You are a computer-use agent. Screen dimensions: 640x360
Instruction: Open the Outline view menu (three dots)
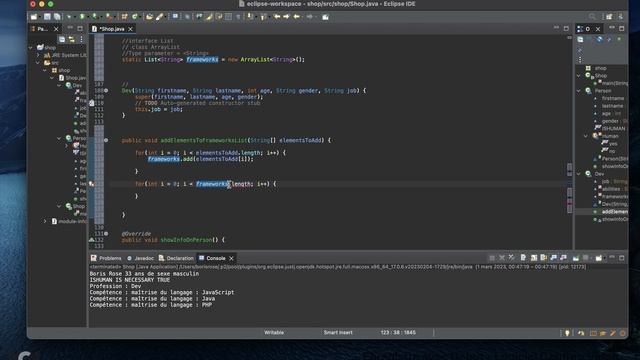coord(580,60)
